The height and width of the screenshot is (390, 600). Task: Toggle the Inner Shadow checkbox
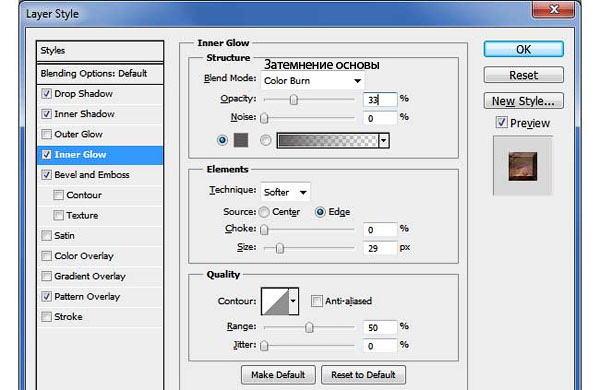tap(46, 114)
